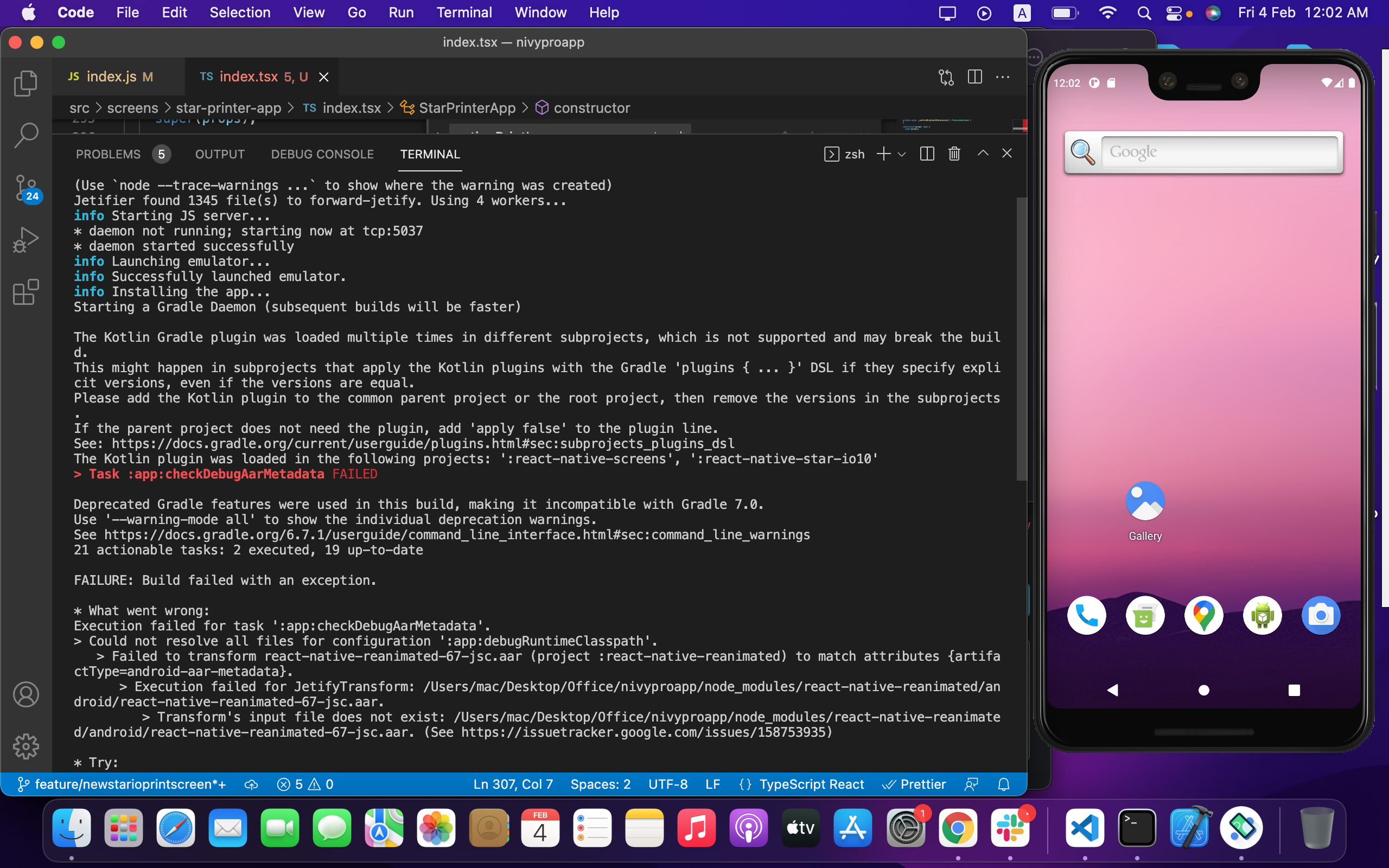This screenshot has width=1389, height=868.
Task: Click the notifications bell in status bar
Action: point(1003,784)
